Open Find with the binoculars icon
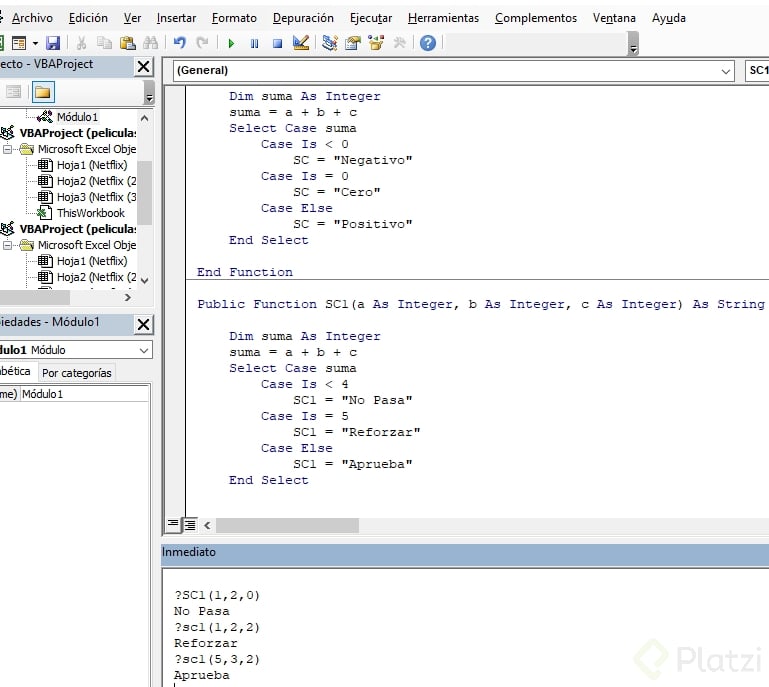The width and height of the screenshot is (769, 687). 151,43
